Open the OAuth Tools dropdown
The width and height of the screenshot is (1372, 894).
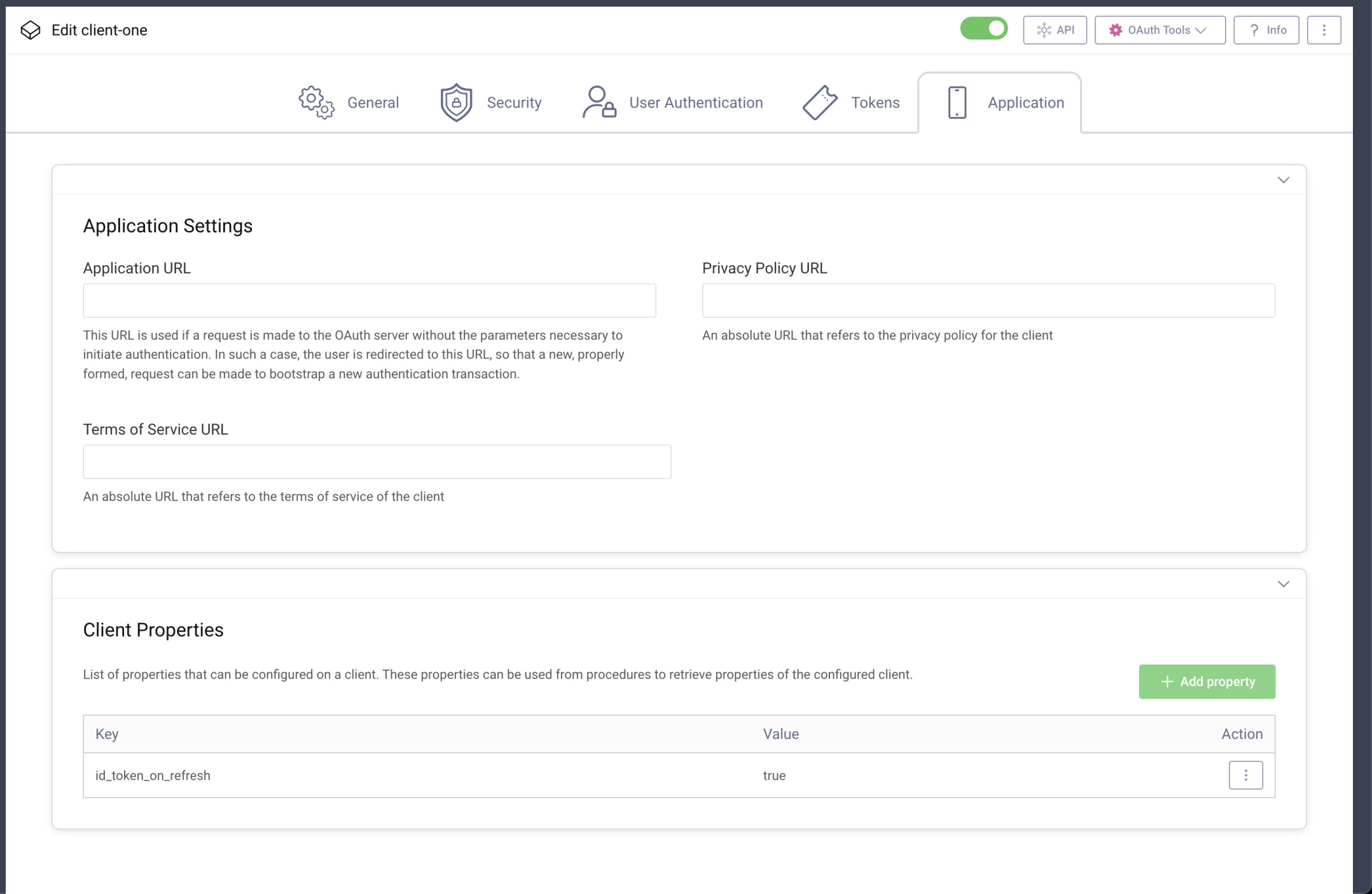click(1159, 29)
